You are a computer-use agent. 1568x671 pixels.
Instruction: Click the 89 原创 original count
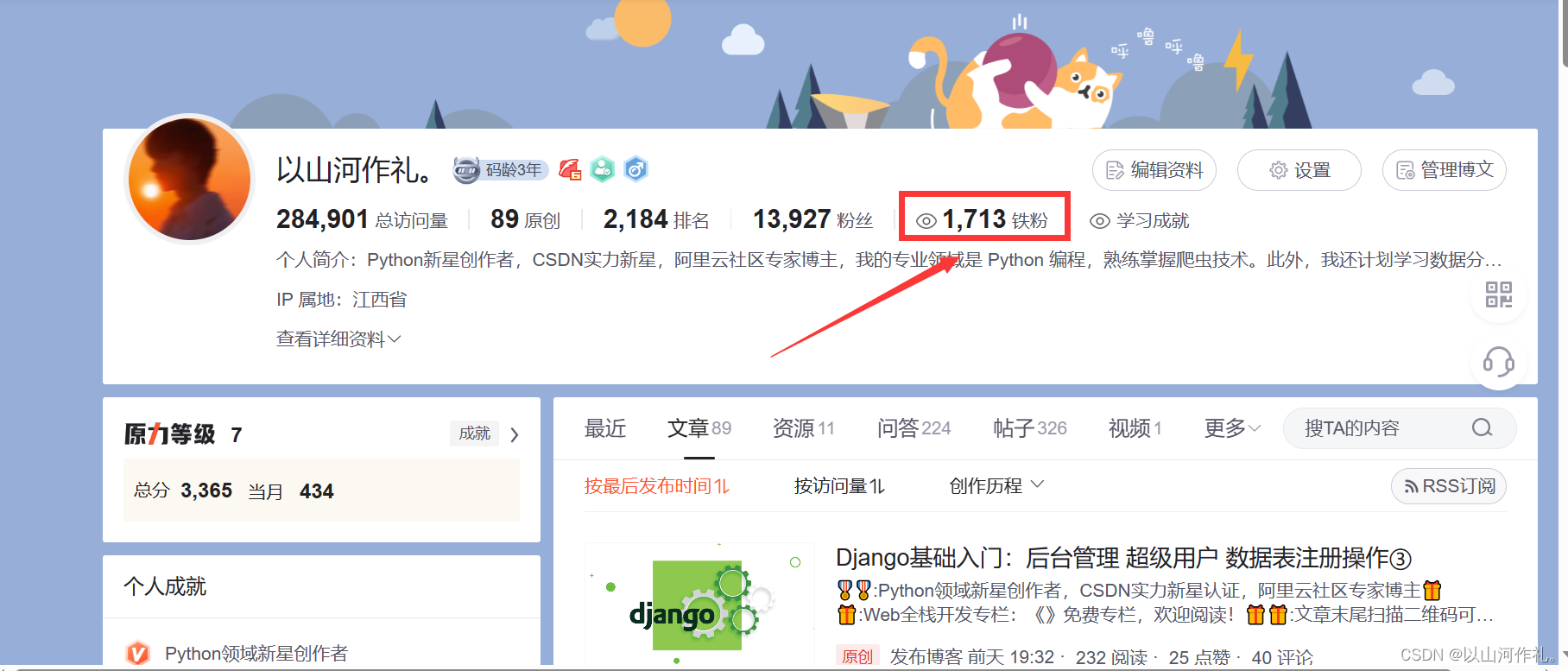525,219
